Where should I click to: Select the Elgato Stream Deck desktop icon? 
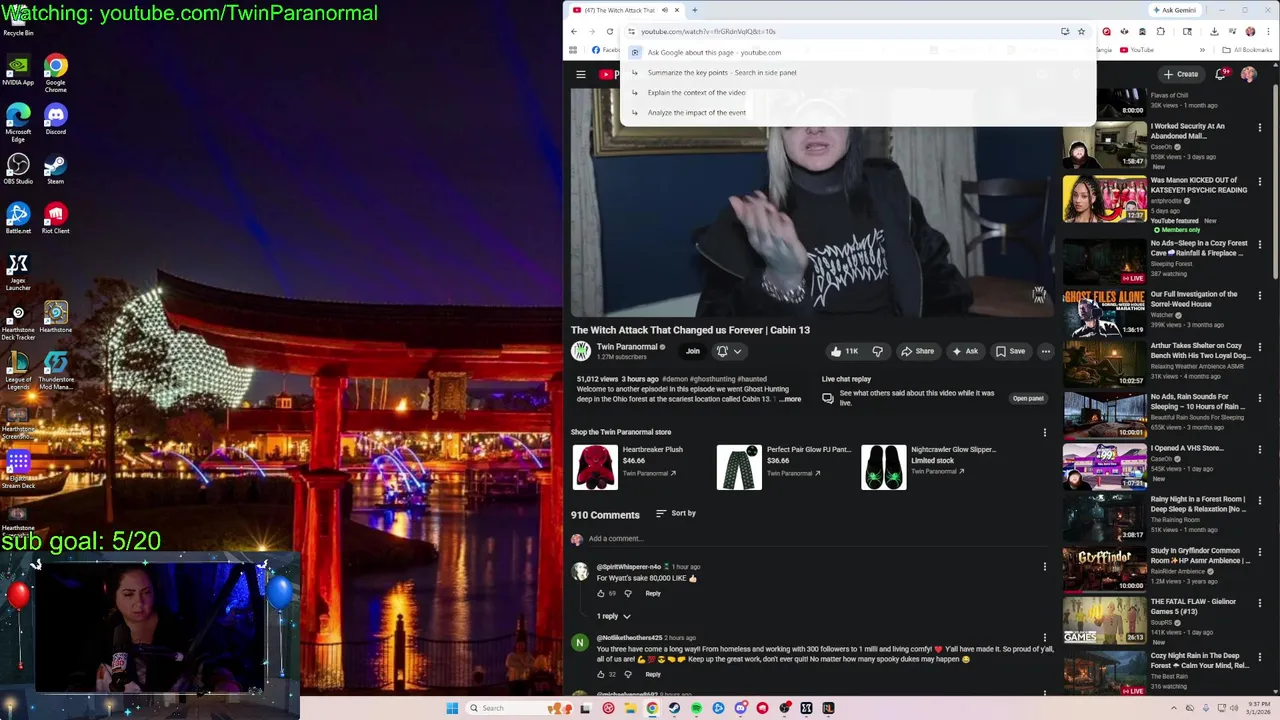[x=18, y=468]
